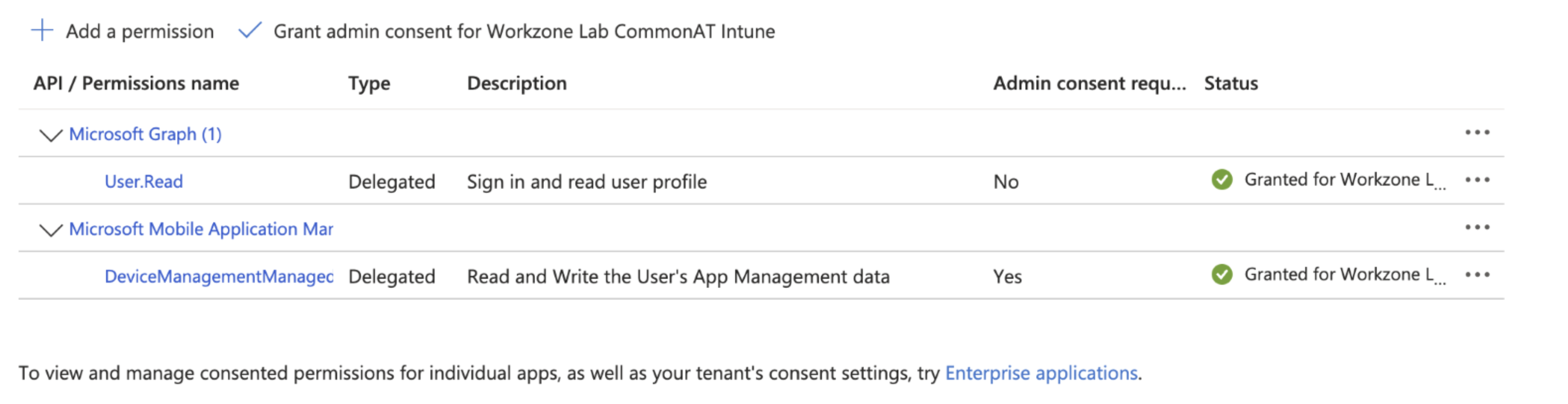
Task: Open ellipsis menu for User.Read row
Action: coord(1477,180)
